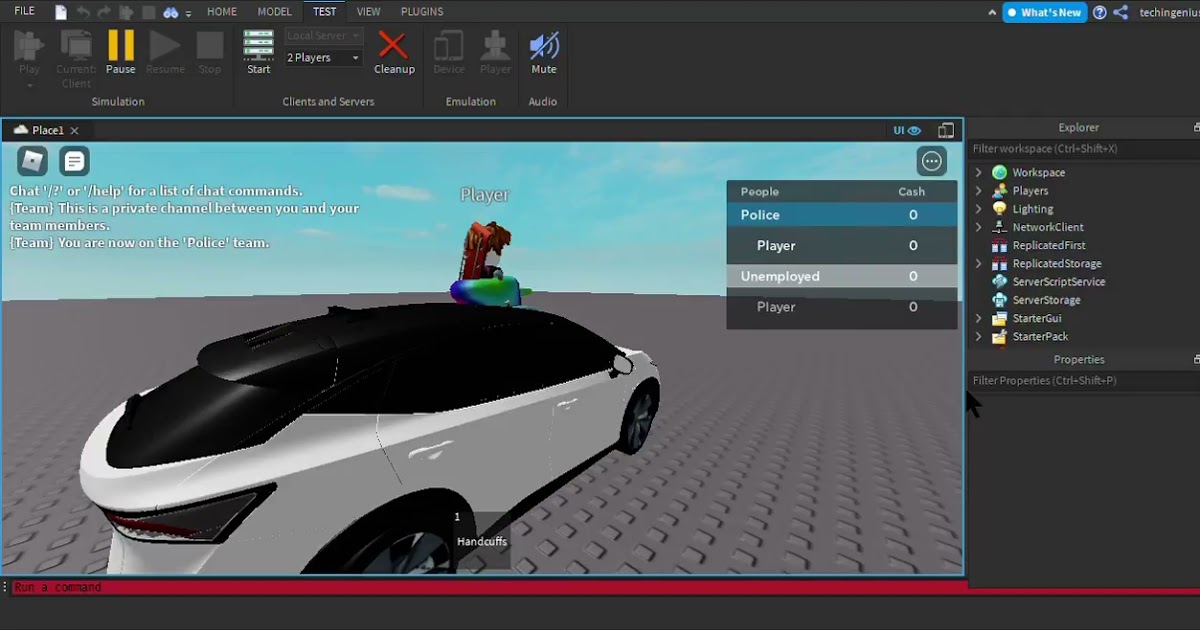Click the viewport pop-out window icon

(946, 130)
